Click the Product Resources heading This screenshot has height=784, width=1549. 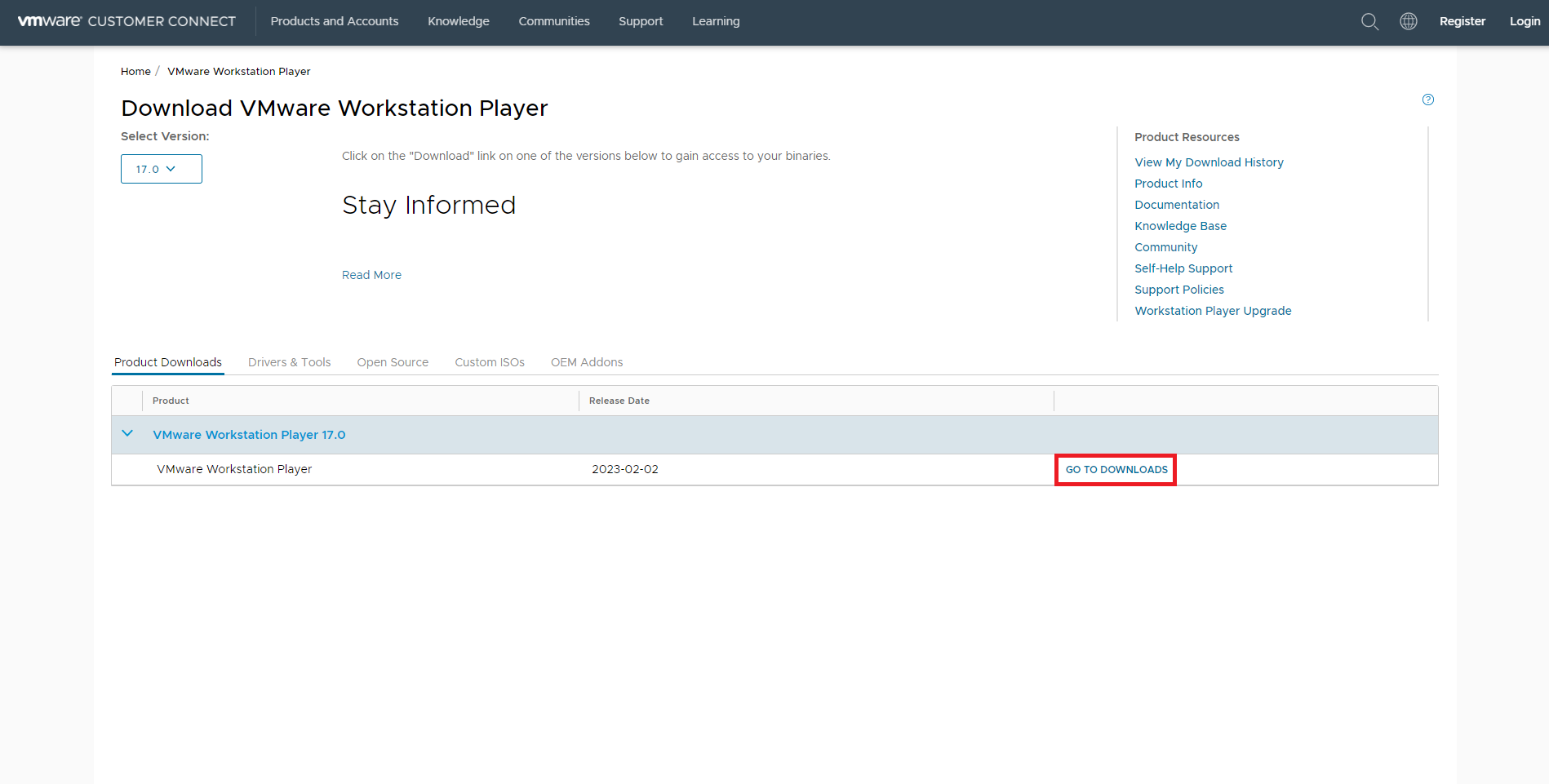pyautogui.click(x=1187, y=137)
